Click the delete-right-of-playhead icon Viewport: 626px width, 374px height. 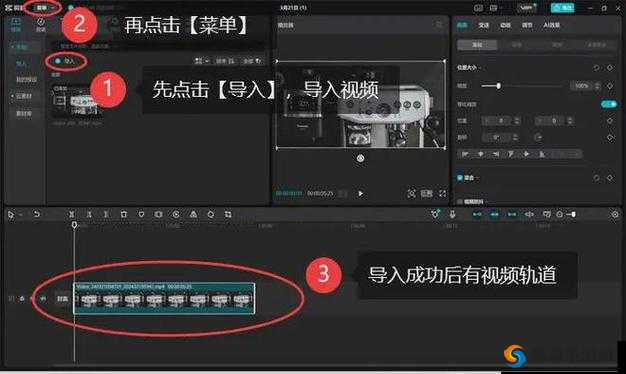pos(106,214)
